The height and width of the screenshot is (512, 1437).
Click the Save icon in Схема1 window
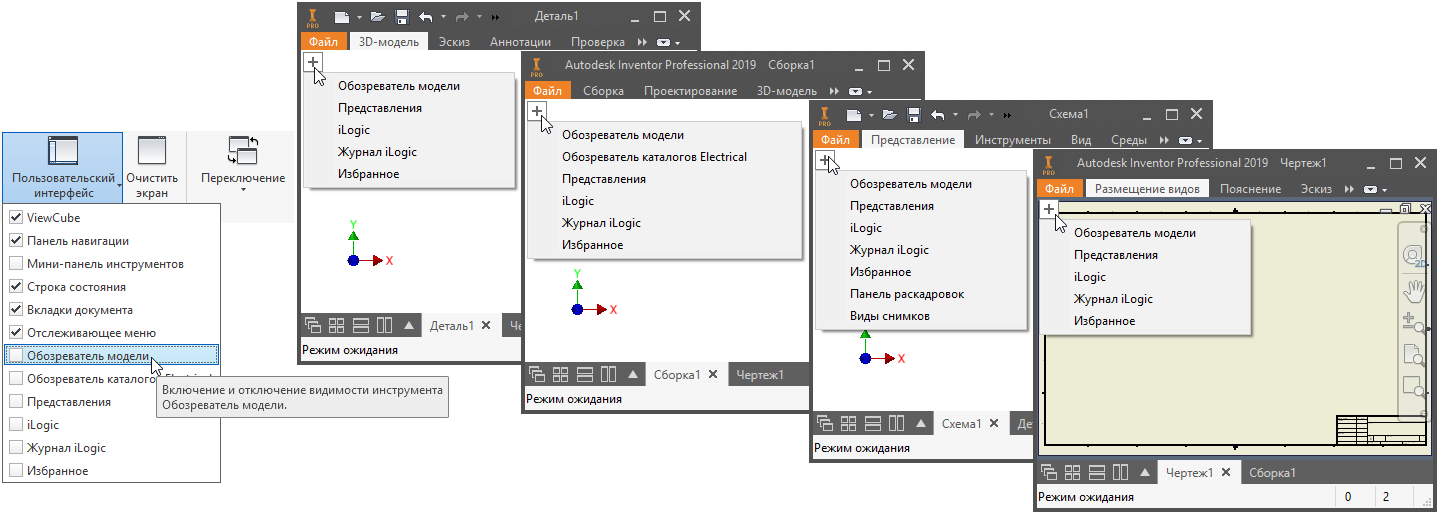pyautogui.click(x=914, y=115)
